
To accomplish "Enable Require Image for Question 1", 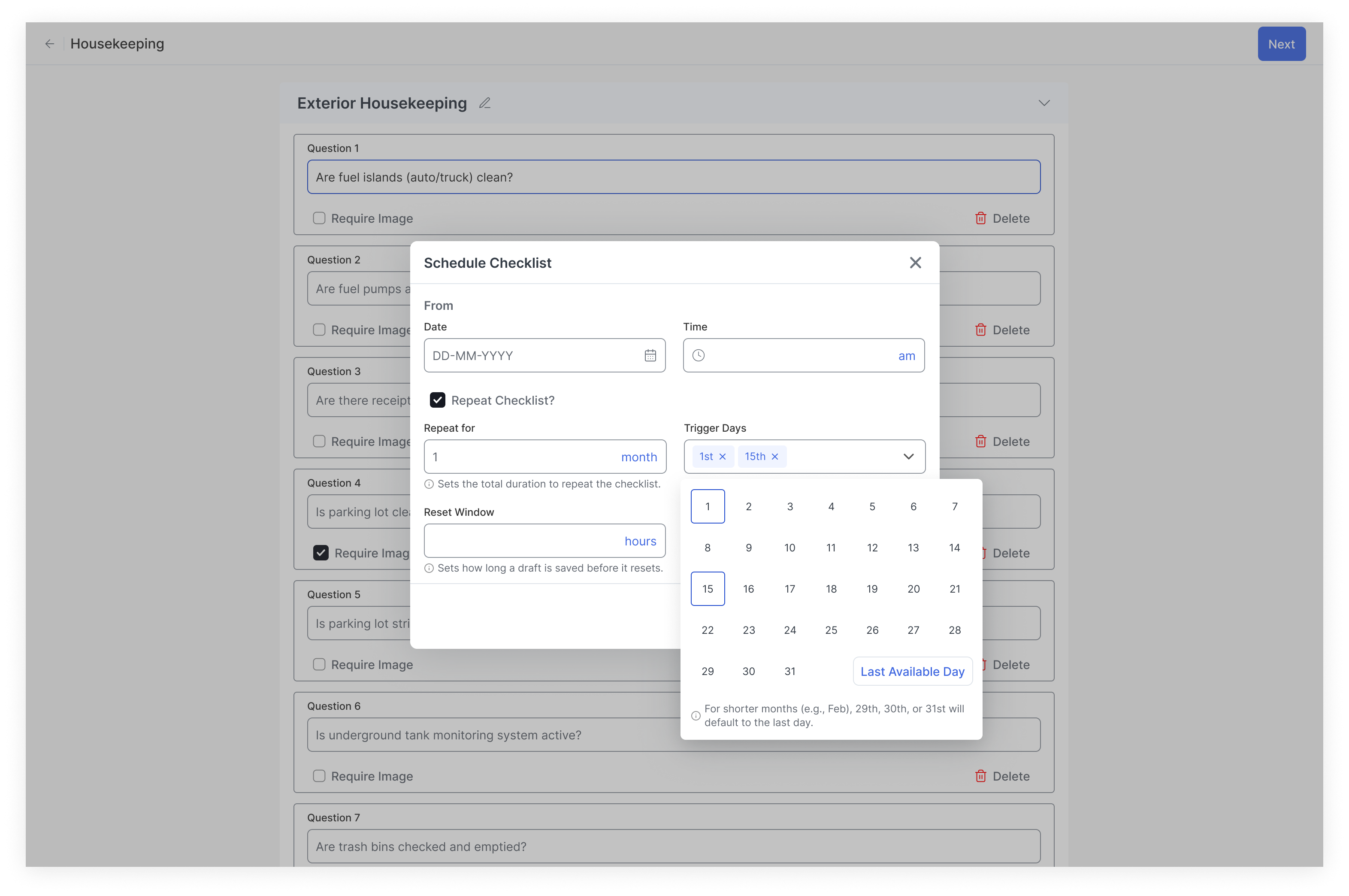I will click(319, 218).
